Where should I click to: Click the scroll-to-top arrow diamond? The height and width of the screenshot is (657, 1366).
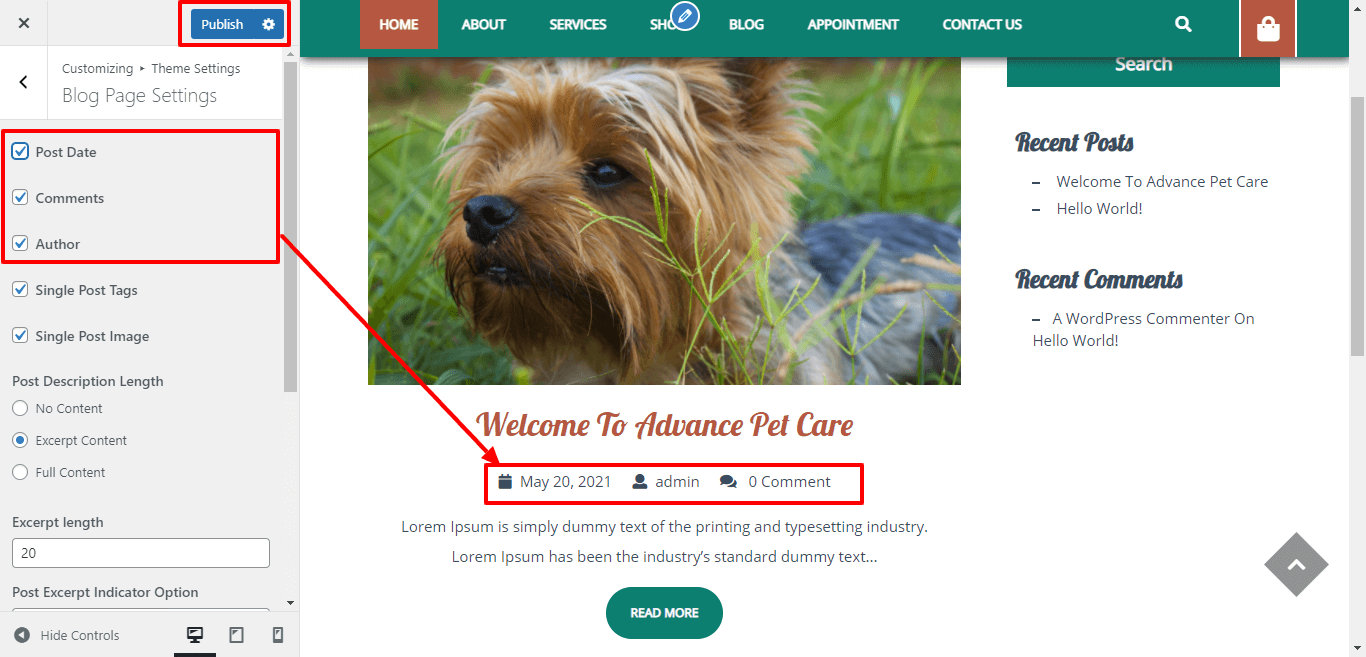[x=1296, y=565]
